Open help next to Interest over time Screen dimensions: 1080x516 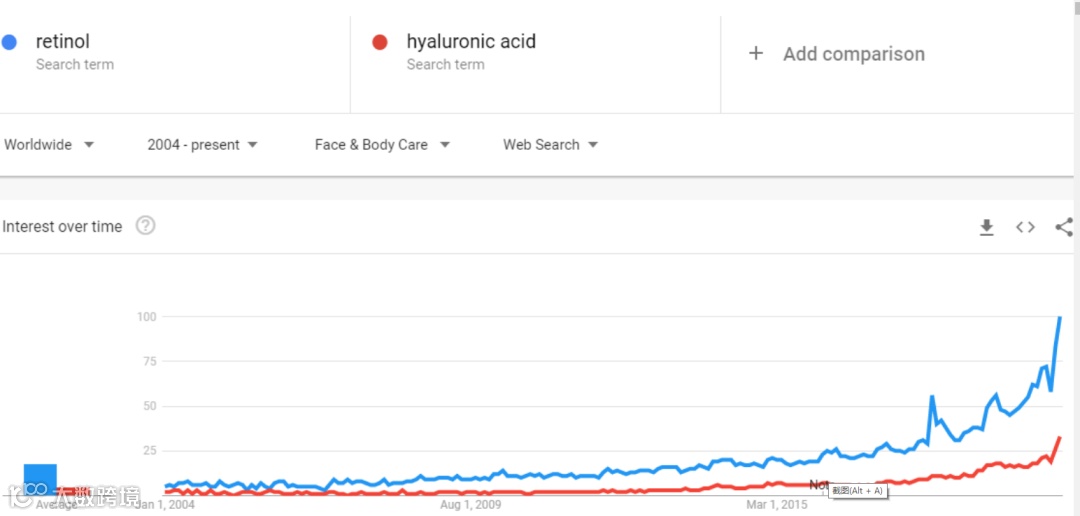[145, 226]
